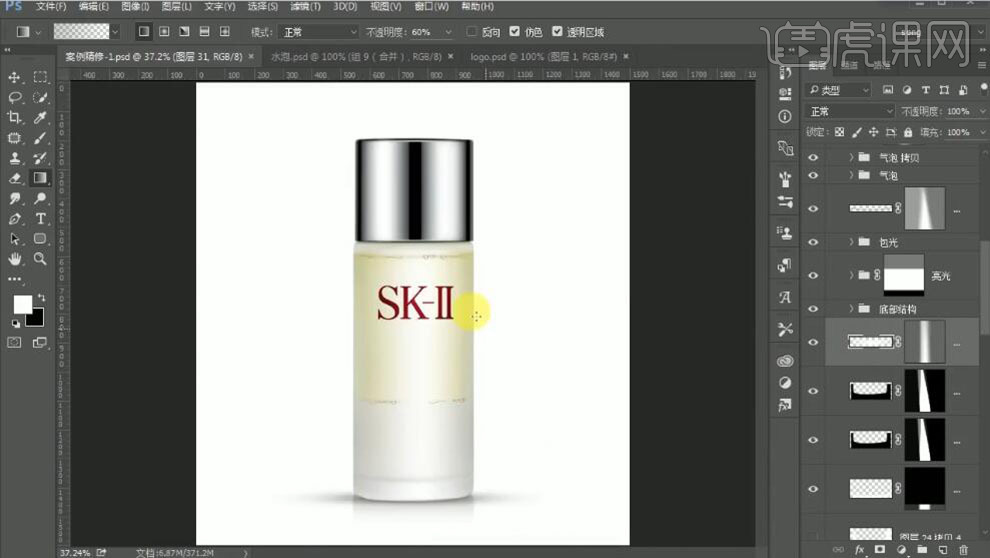Click the radial gradient style icon
The height and width of the screenshot is (558, 990).
[164, 32]
